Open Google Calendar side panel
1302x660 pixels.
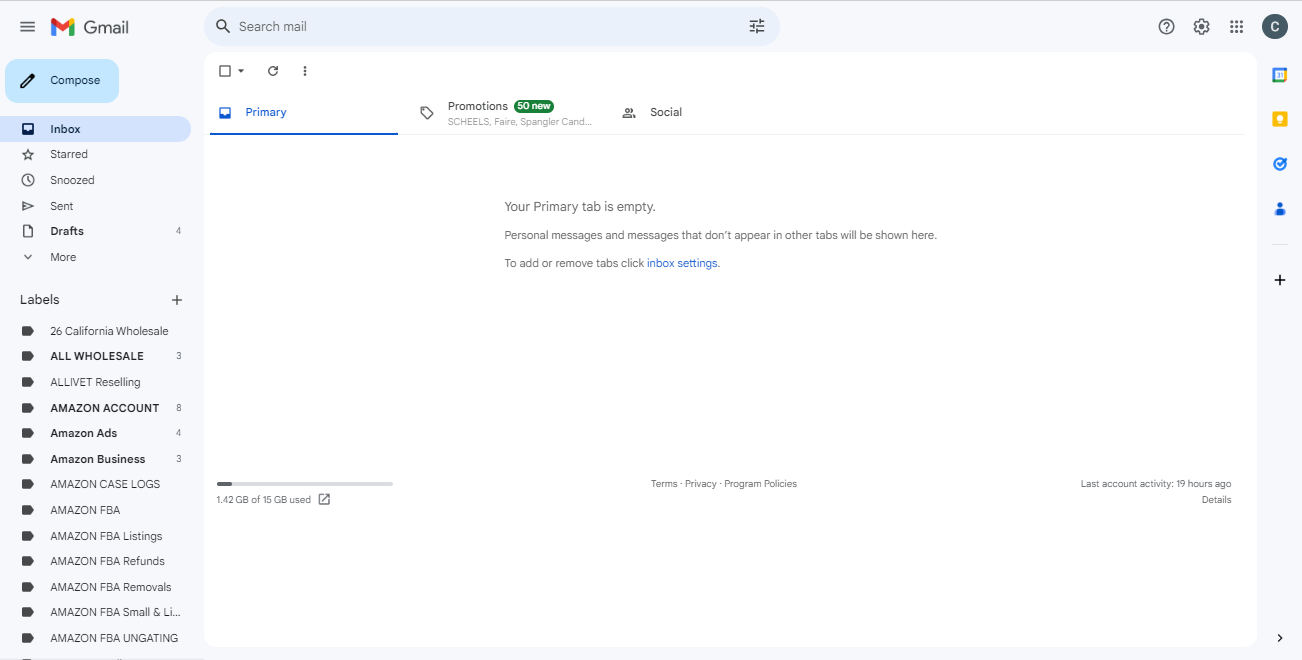[1279, 75]
